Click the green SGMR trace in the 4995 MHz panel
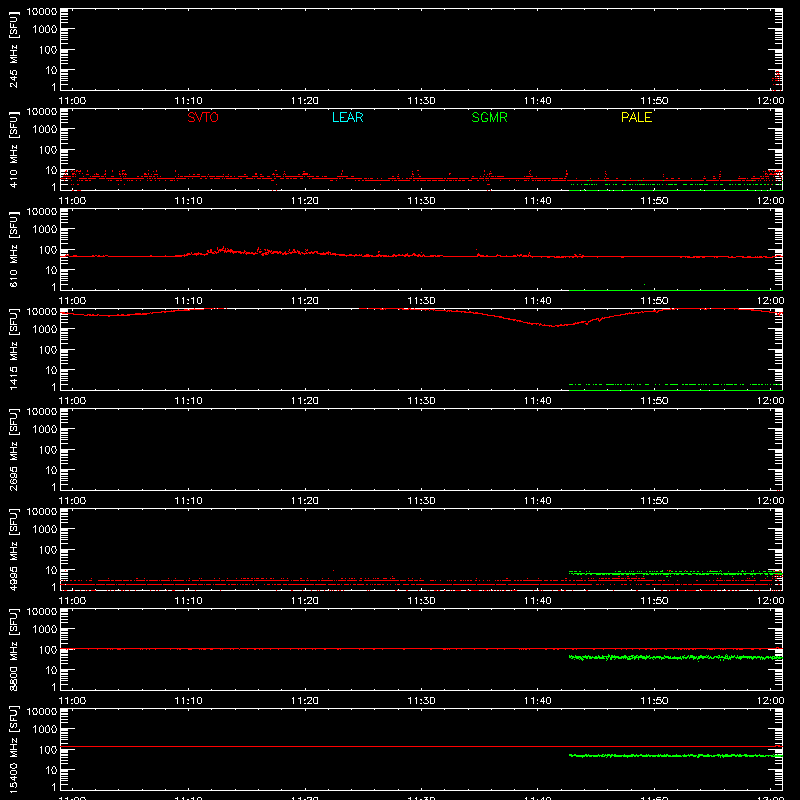The image size is (800, 800). tap(676, 573)
